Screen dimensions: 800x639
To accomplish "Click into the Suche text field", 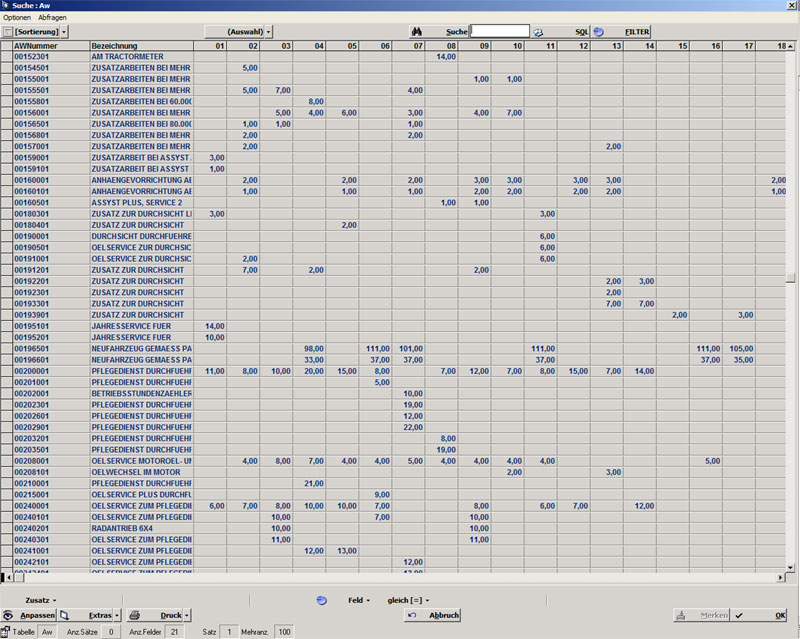I will click(499, 32).
